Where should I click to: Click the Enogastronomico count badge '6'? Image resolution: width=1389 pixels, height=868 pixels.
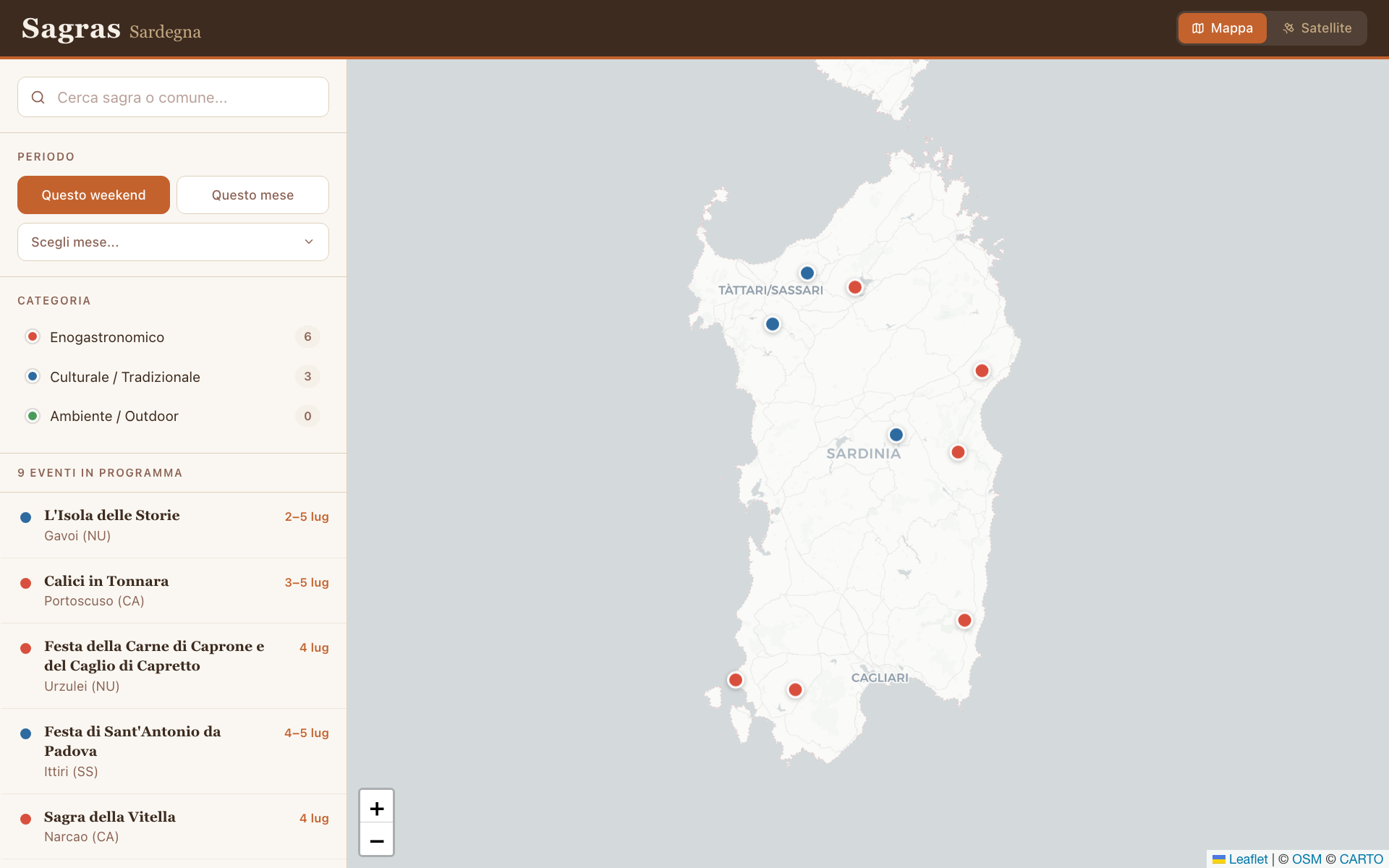pyautogui.click(x=307, y=336)
